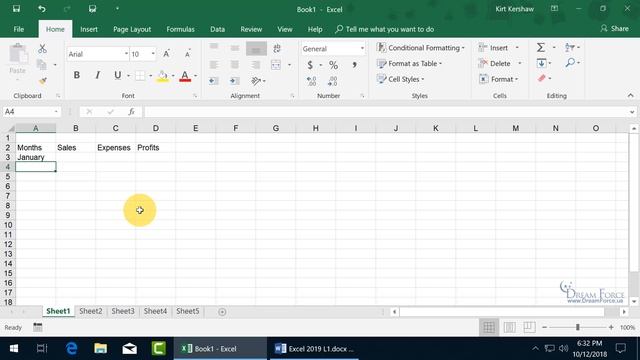
Task: Toggle Bold formatting
Action: pos(76,75)
